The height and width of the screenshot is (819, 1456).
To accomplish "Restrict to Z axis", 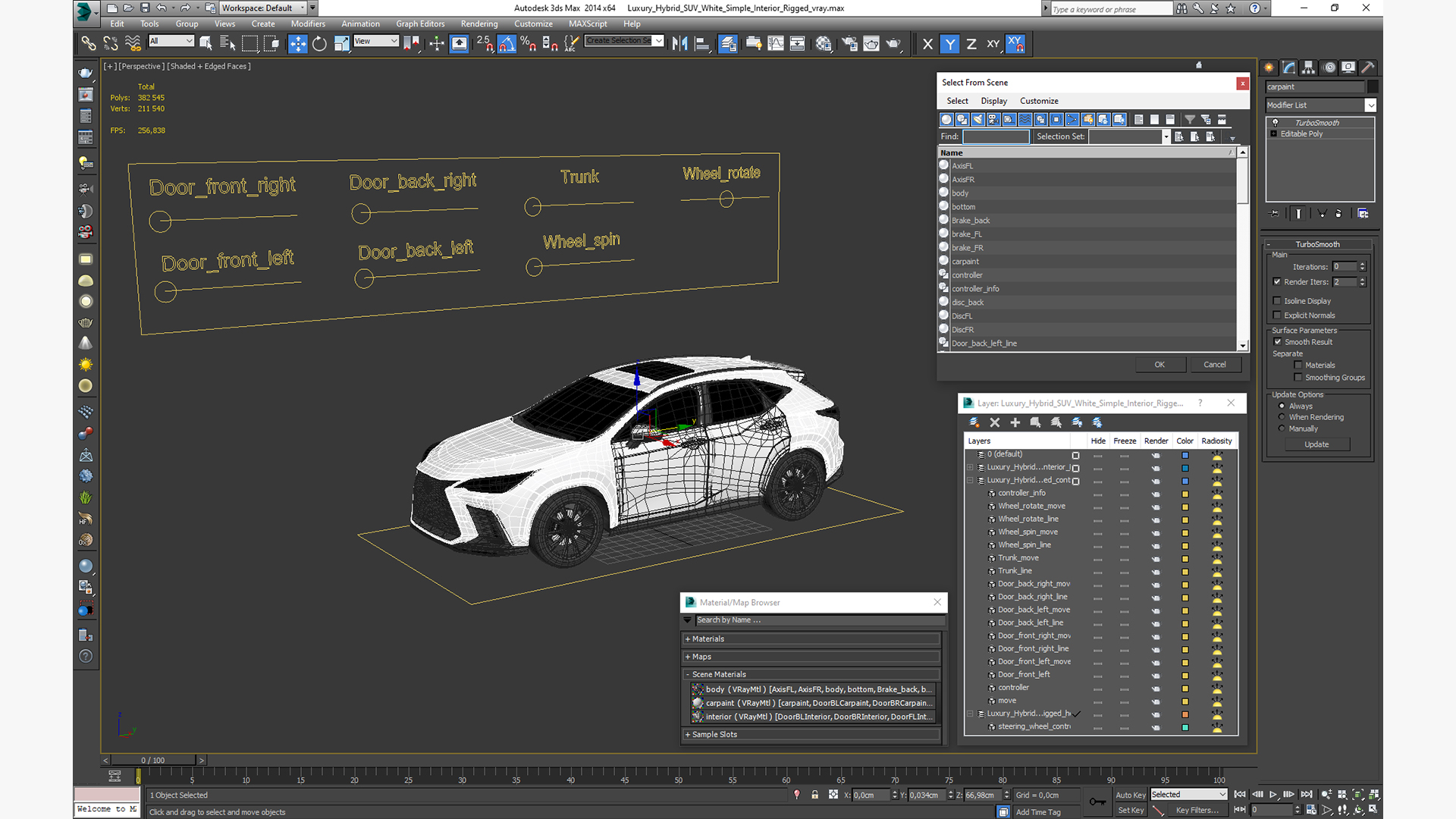I will (971, 44).
